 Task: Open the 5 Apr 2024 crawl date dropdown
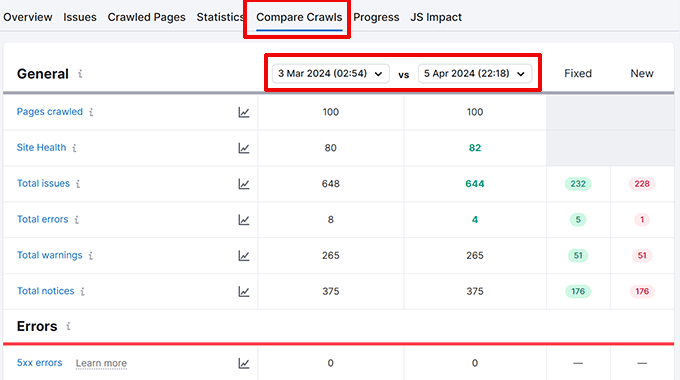click(475, 74)
